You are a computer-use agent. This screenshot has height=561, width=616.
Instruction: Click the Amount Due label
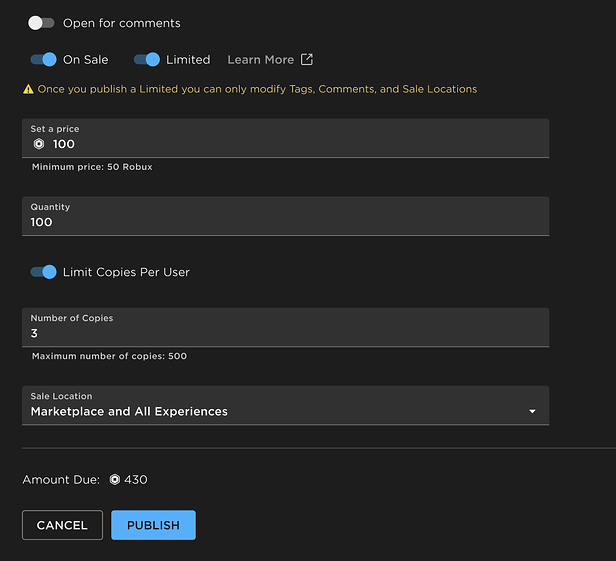coord(61,480)
